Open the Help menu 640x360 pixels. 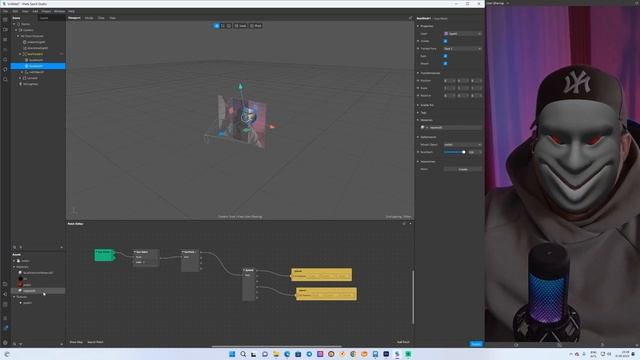71,11
